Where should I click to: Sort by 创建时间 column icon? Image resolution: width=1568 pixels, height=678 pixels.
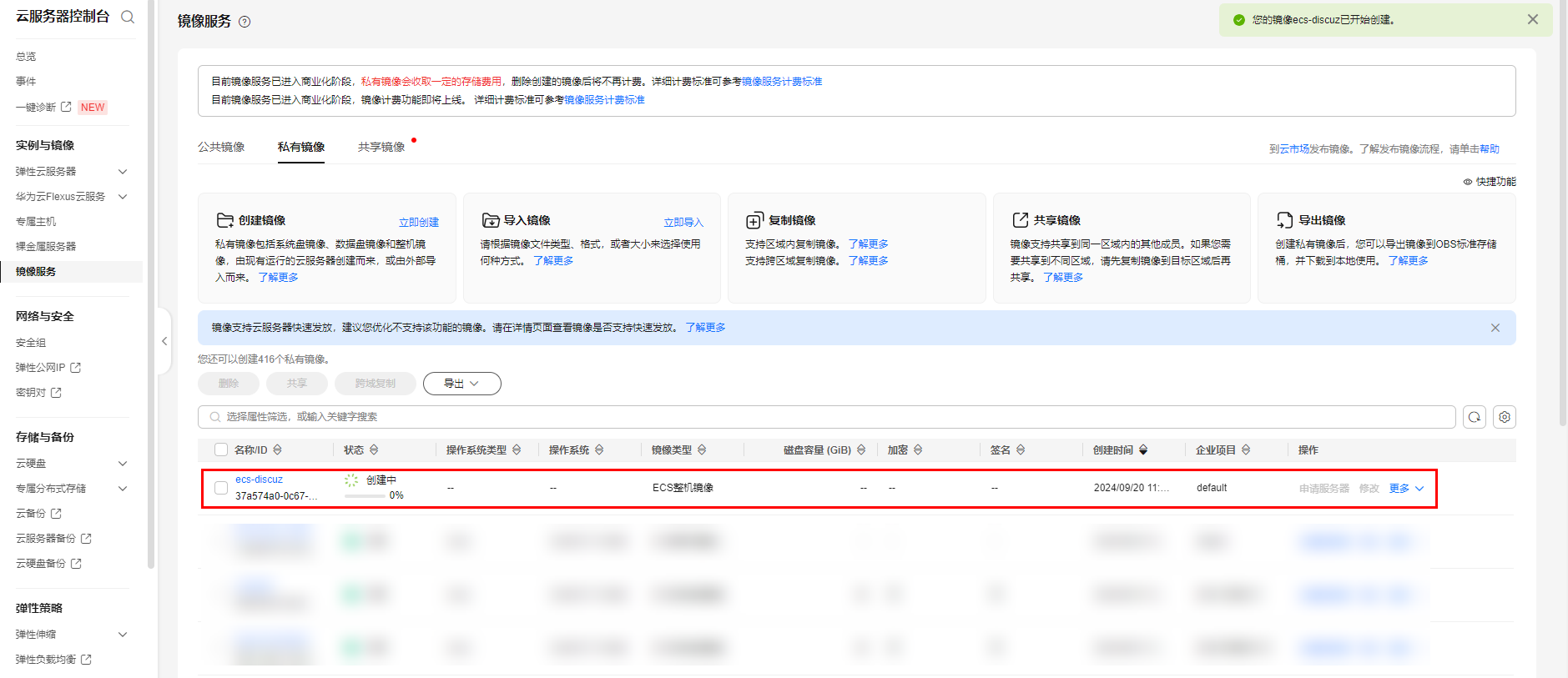point(1143,450)
